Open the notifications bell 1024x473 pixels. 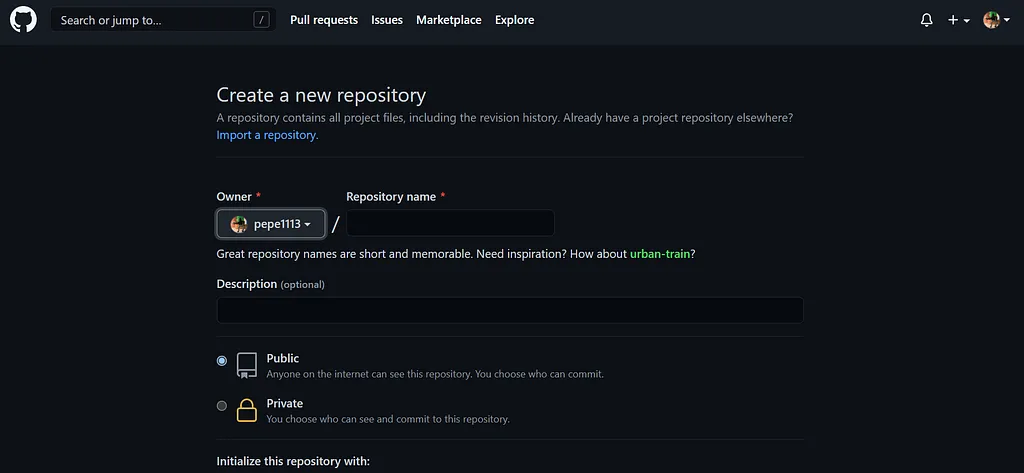pyautogui.click(x=926, y=20)
